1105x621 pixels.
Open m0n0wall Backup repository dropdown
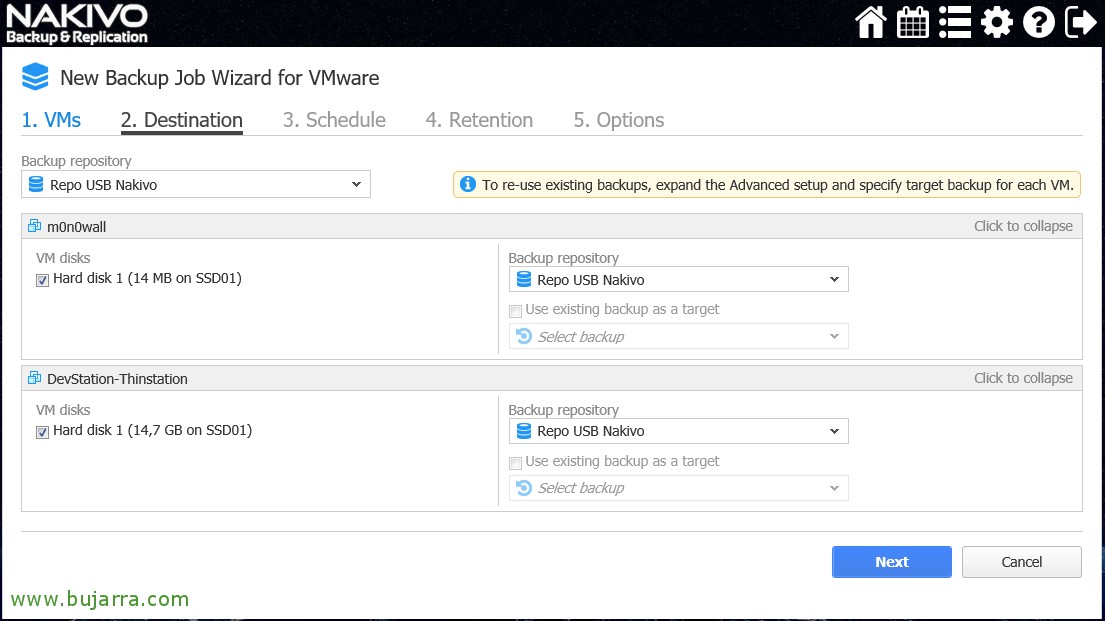tap(679, 280)
